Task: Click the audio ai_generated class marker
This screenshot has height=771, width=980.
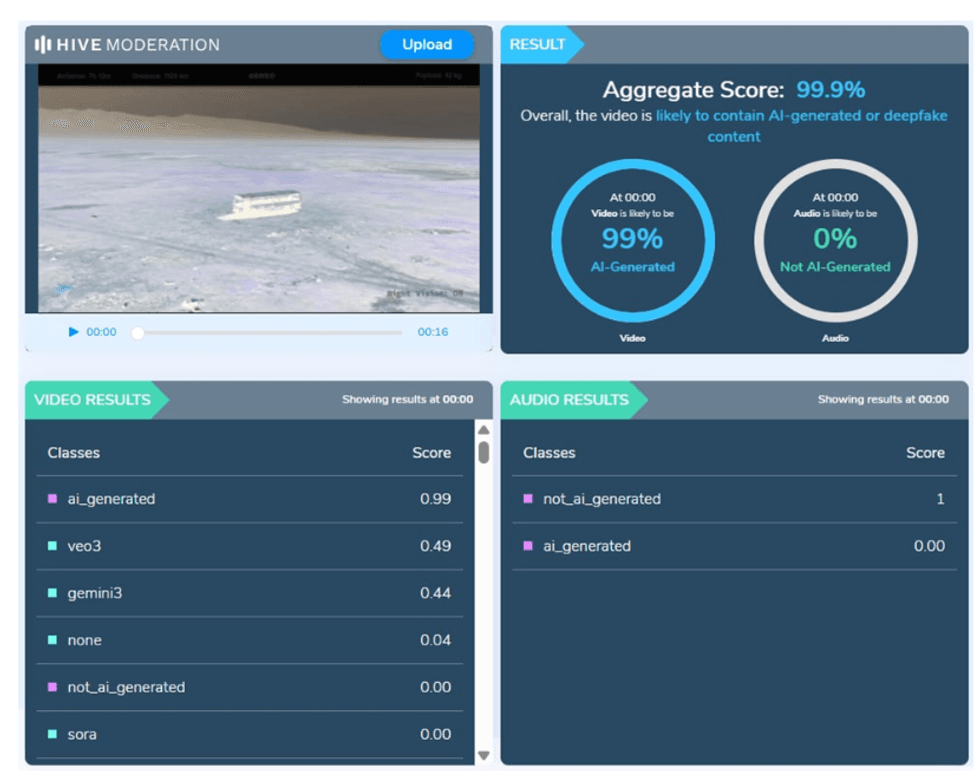Action: tap(528, 546)
